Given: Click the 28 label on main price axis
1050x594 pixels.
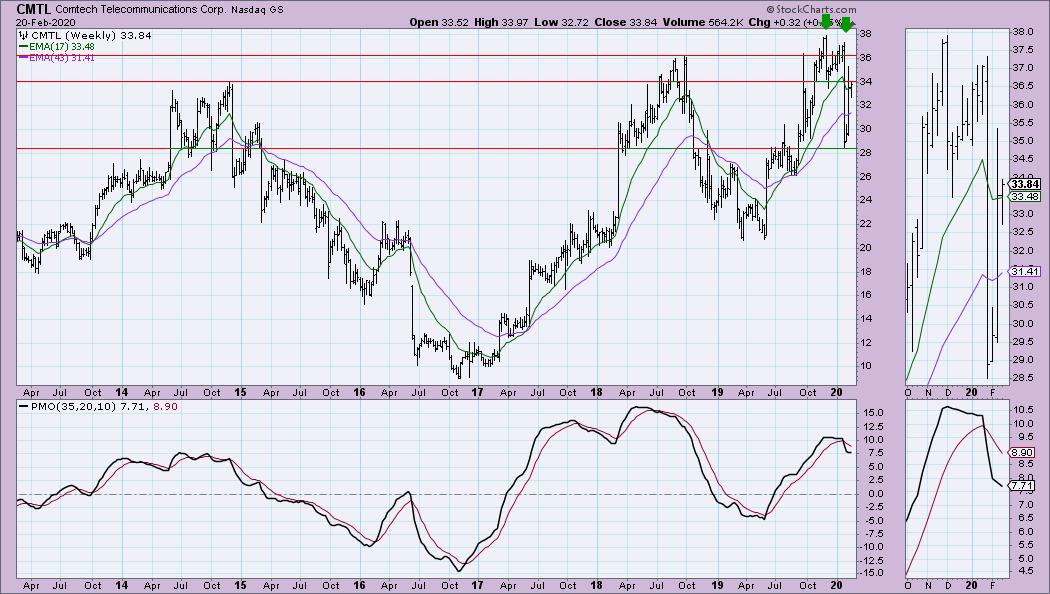Looking at the screenshot, I should (x=865, y=153).
